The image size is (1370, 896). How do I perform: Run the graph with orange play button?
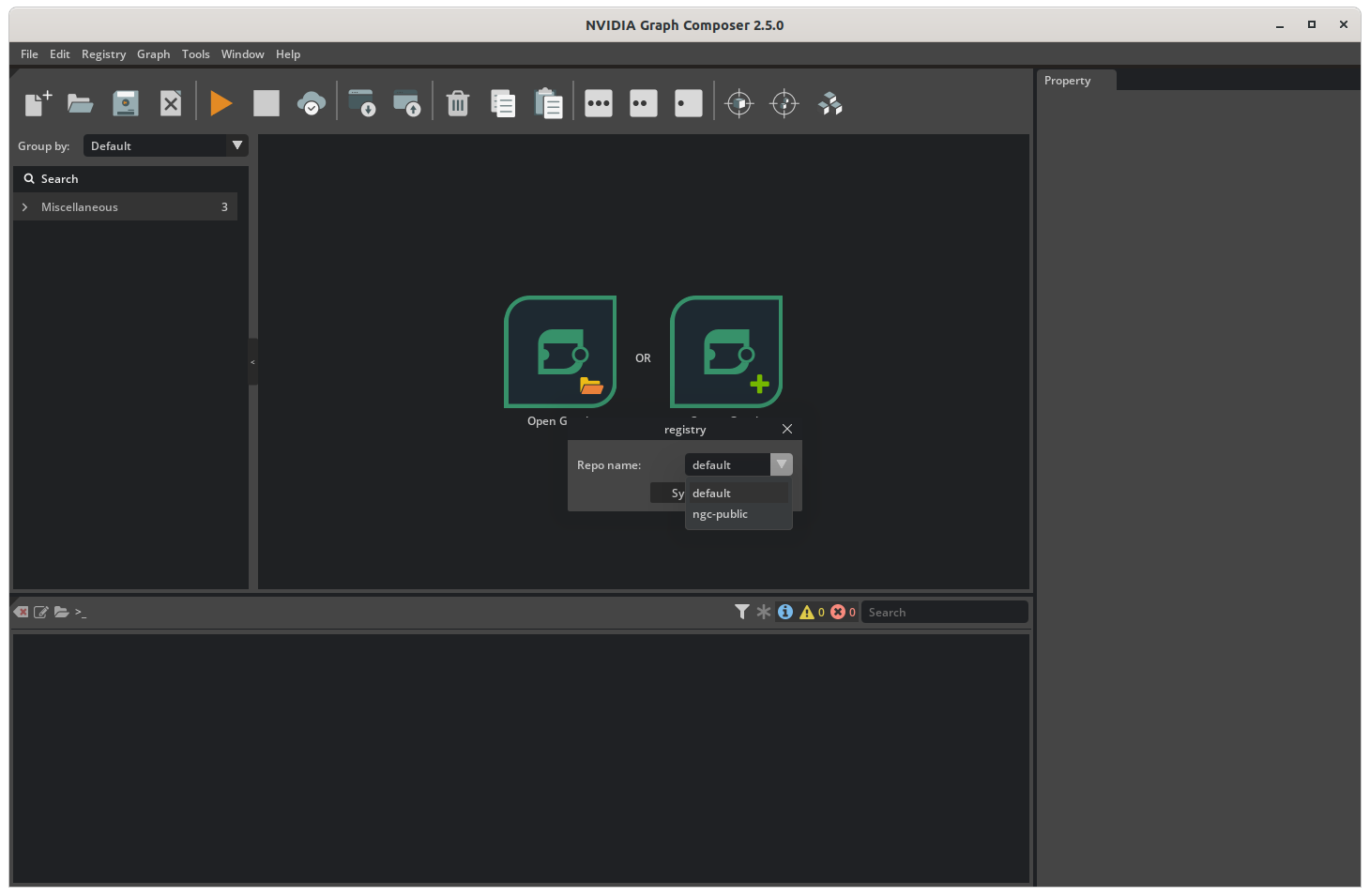click(x=221, y=103)
